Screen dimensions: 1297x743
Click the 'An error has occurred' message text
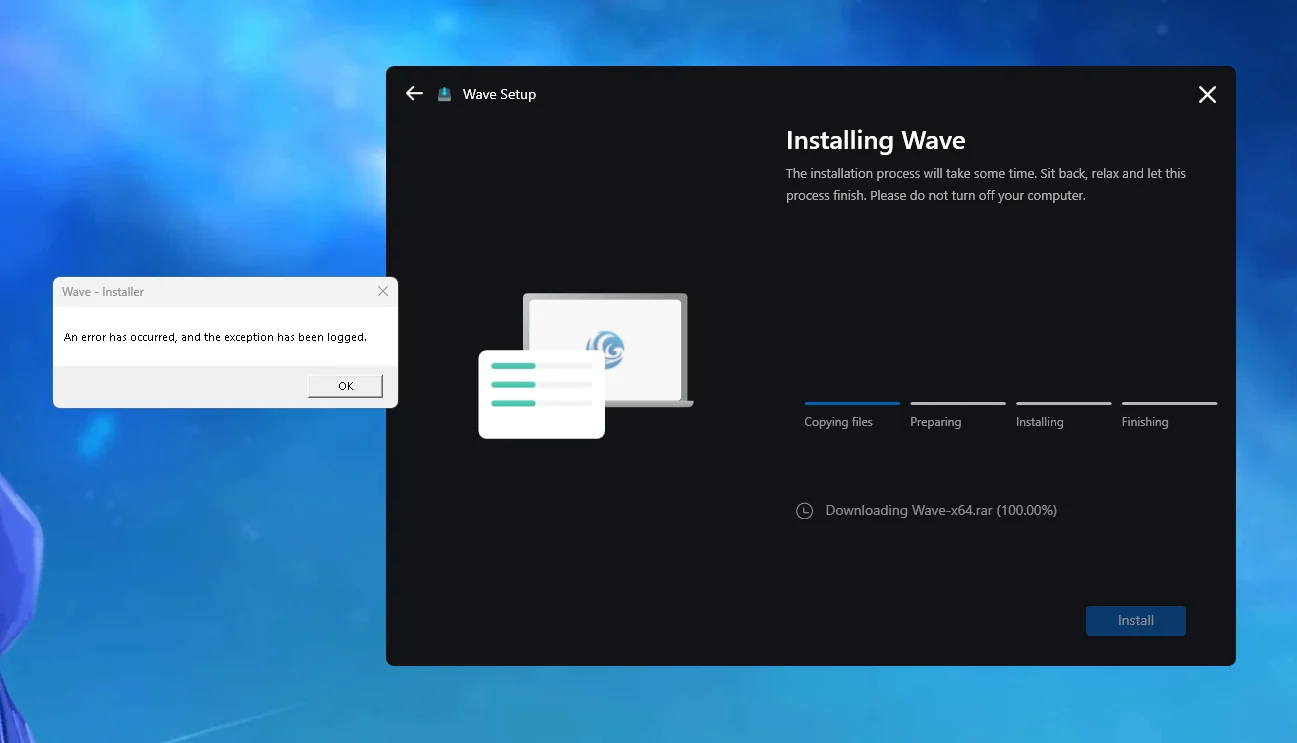coord(215,337)
